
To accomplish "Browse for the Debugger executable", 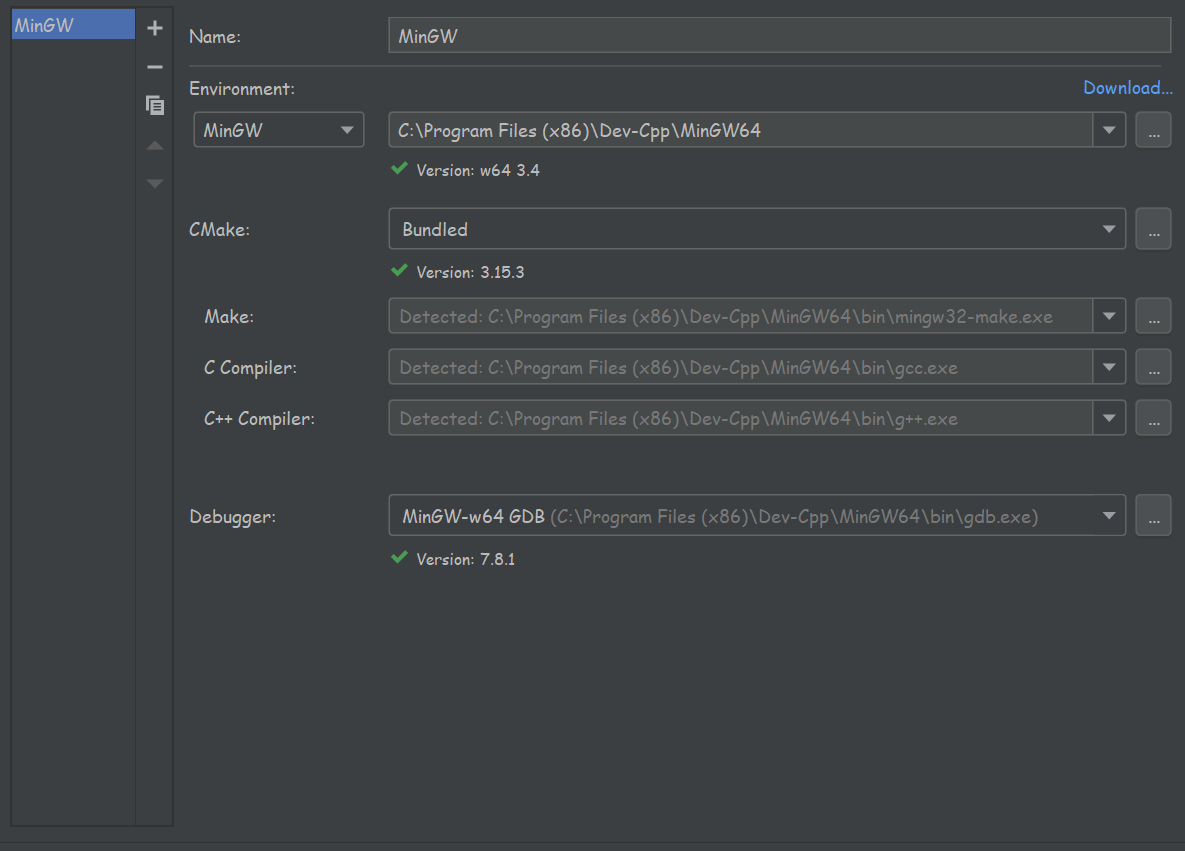I will tap(1153, 515).
